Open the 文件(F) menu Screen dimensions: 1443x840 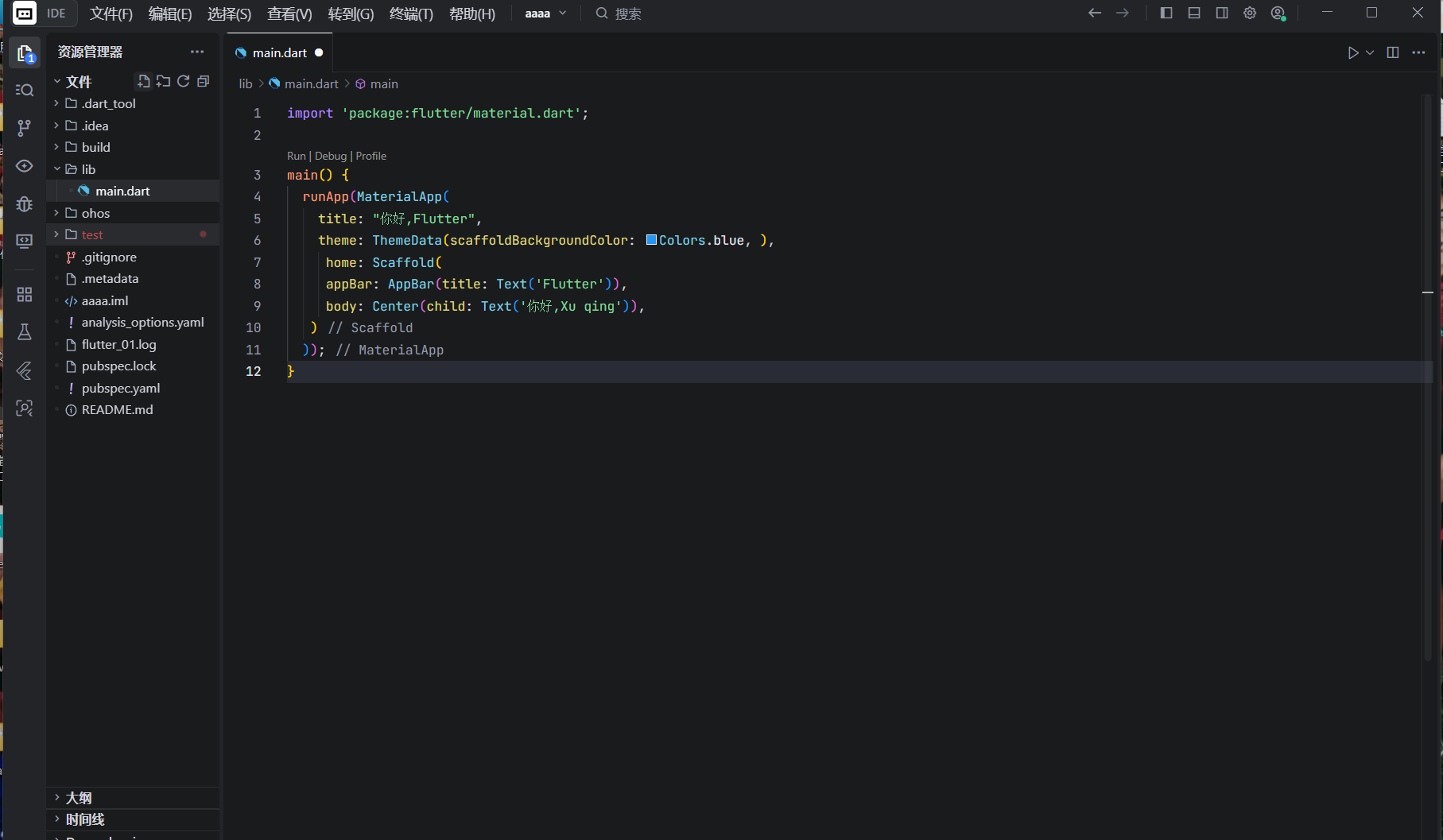111,14
